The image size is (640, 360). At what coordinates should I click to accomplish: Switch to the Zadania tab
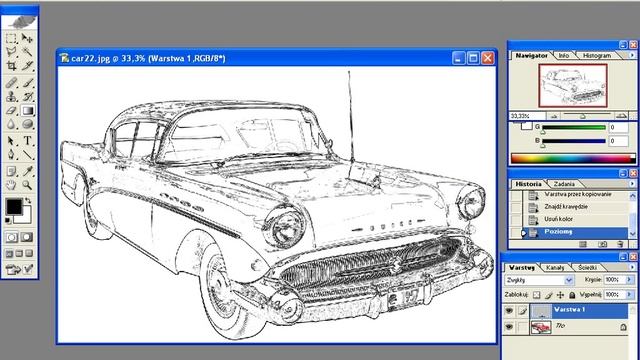[564, 184]
